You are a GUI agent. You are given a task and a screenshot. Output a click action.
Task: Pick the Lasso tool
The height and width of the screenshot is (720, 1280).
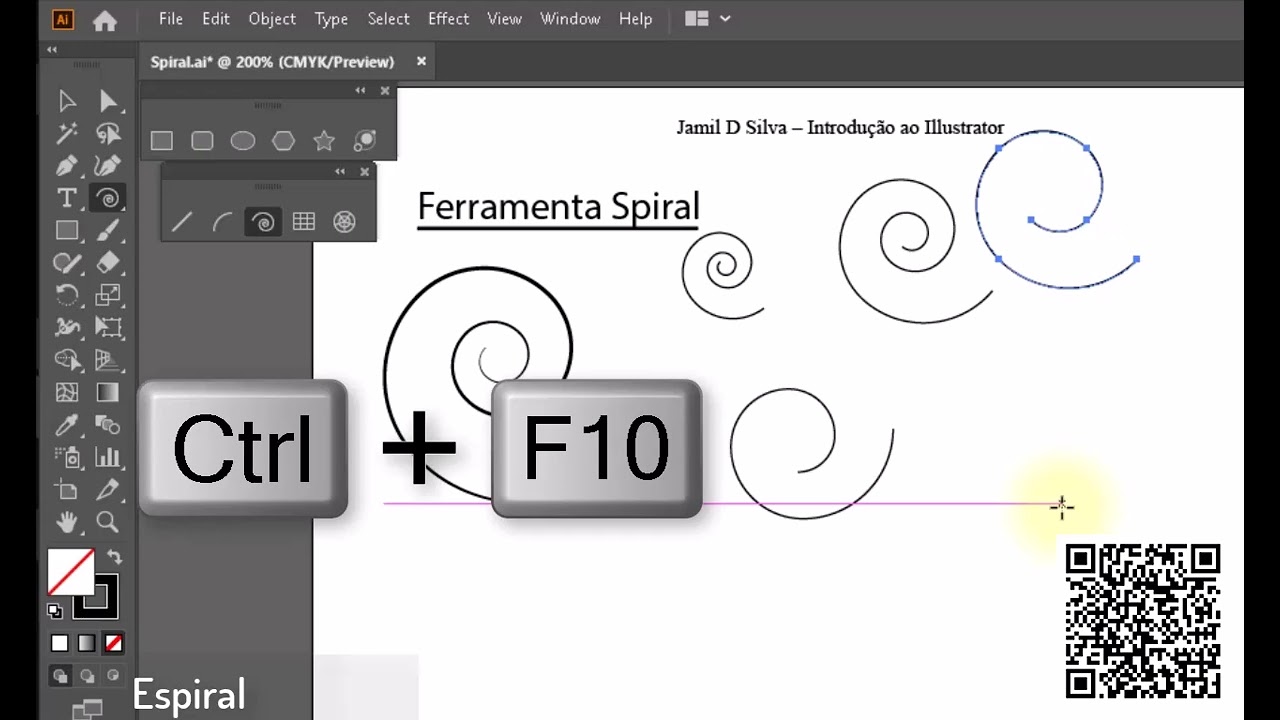click(x=108, y=133)
